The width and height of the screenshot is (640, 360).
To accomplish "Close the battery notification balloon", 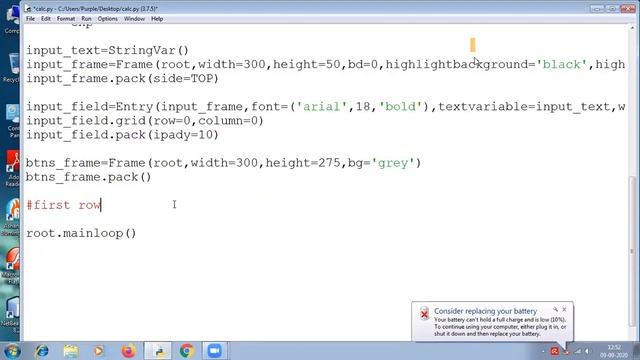I will (564, 309).
